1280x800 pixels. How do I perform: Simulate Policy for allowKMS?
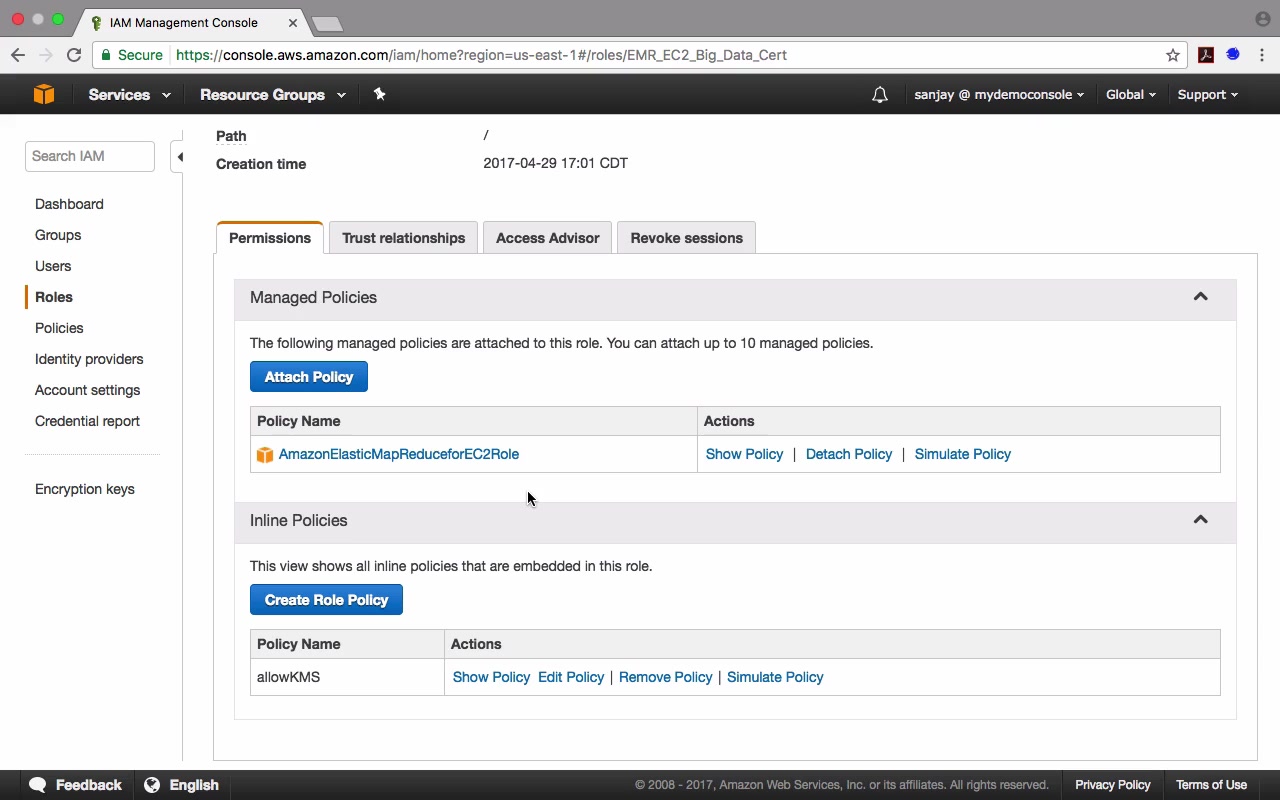[x=775, y=677]
